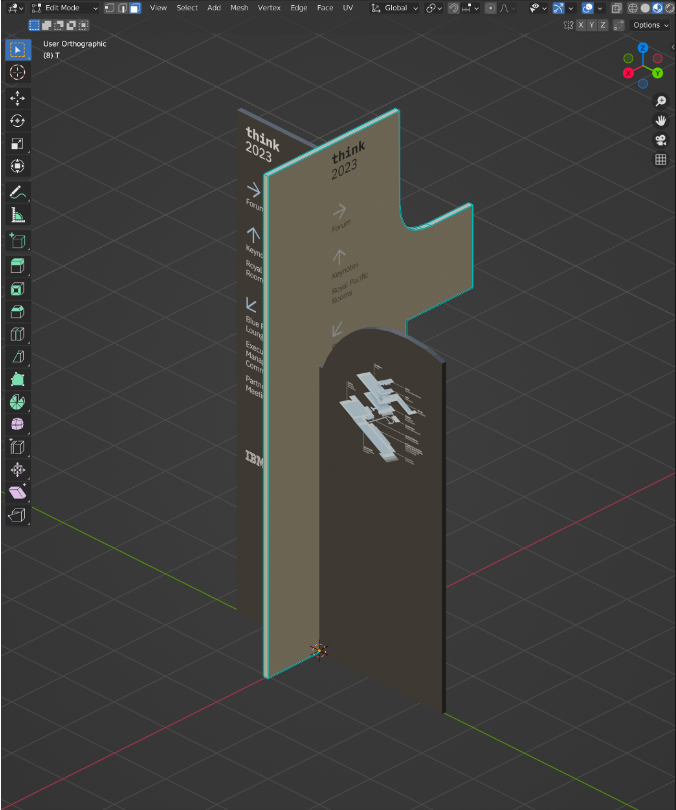Activate the Spin tool
676x810 pixels.
[x=18, y=402]
